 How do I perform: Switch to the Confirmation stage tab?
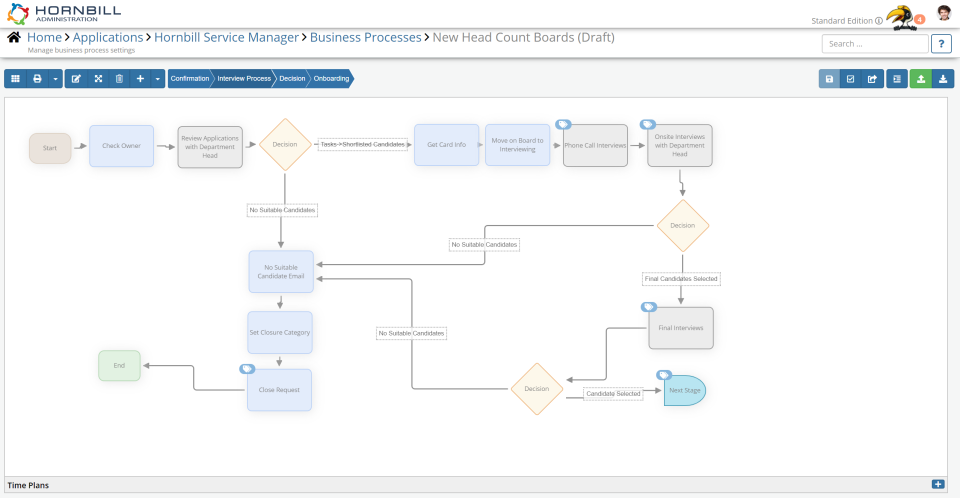click(x=190, y=78)
